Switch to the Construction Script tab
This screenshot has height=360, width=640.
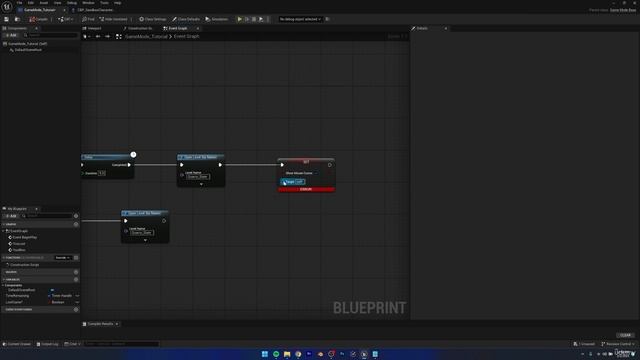tap(139, 28)
